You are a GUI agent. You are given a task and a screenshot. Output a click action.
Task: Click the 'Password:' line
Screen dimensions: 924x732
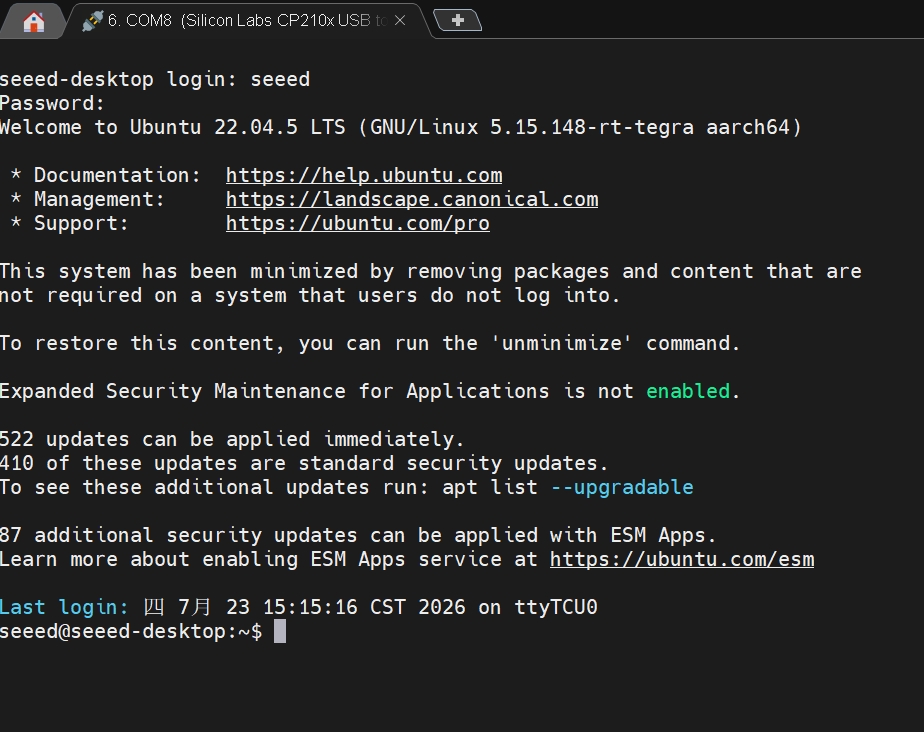(x=52, y=104)
